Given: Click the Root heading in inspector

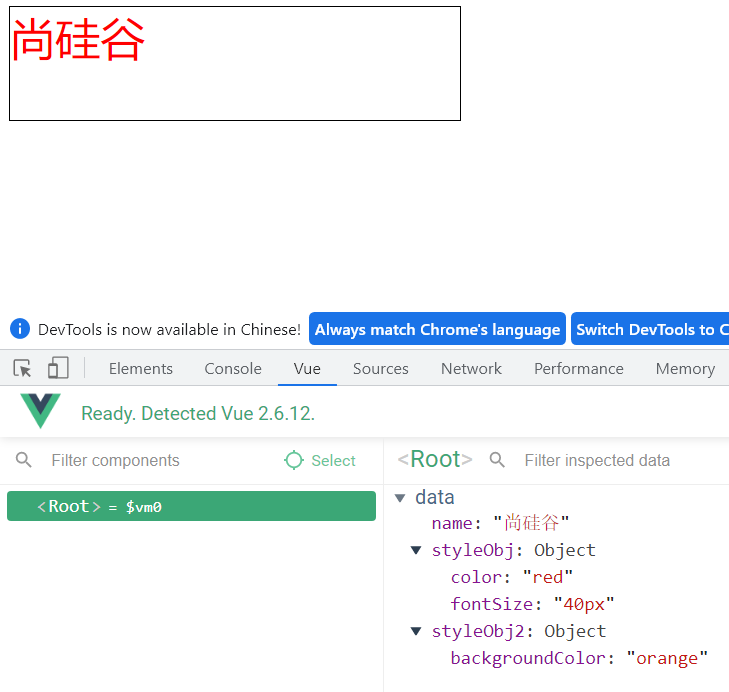Looking at the screenshot, I should (x=435, y=459).
